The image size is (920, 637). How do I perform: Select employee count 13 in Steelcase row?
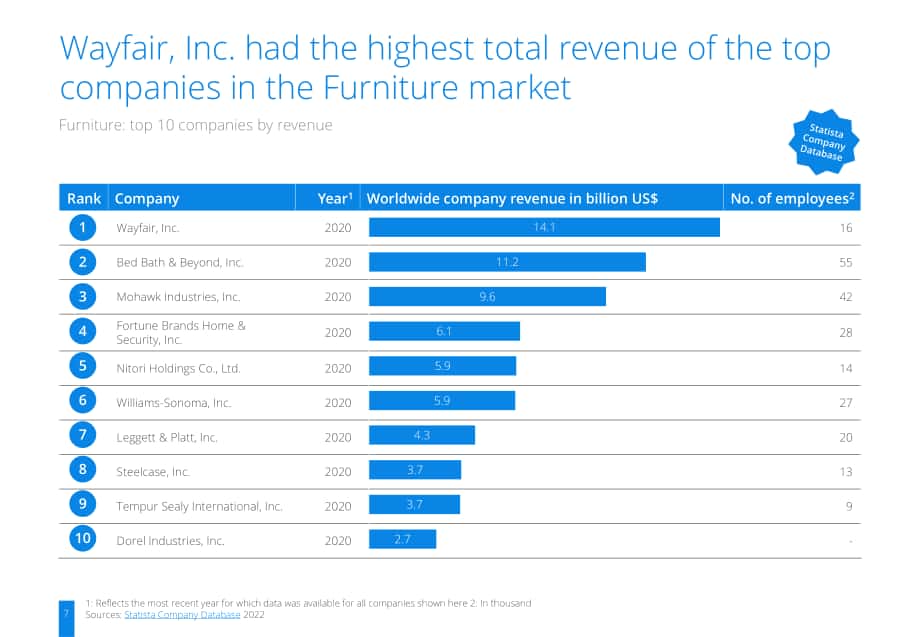(845, 472)
